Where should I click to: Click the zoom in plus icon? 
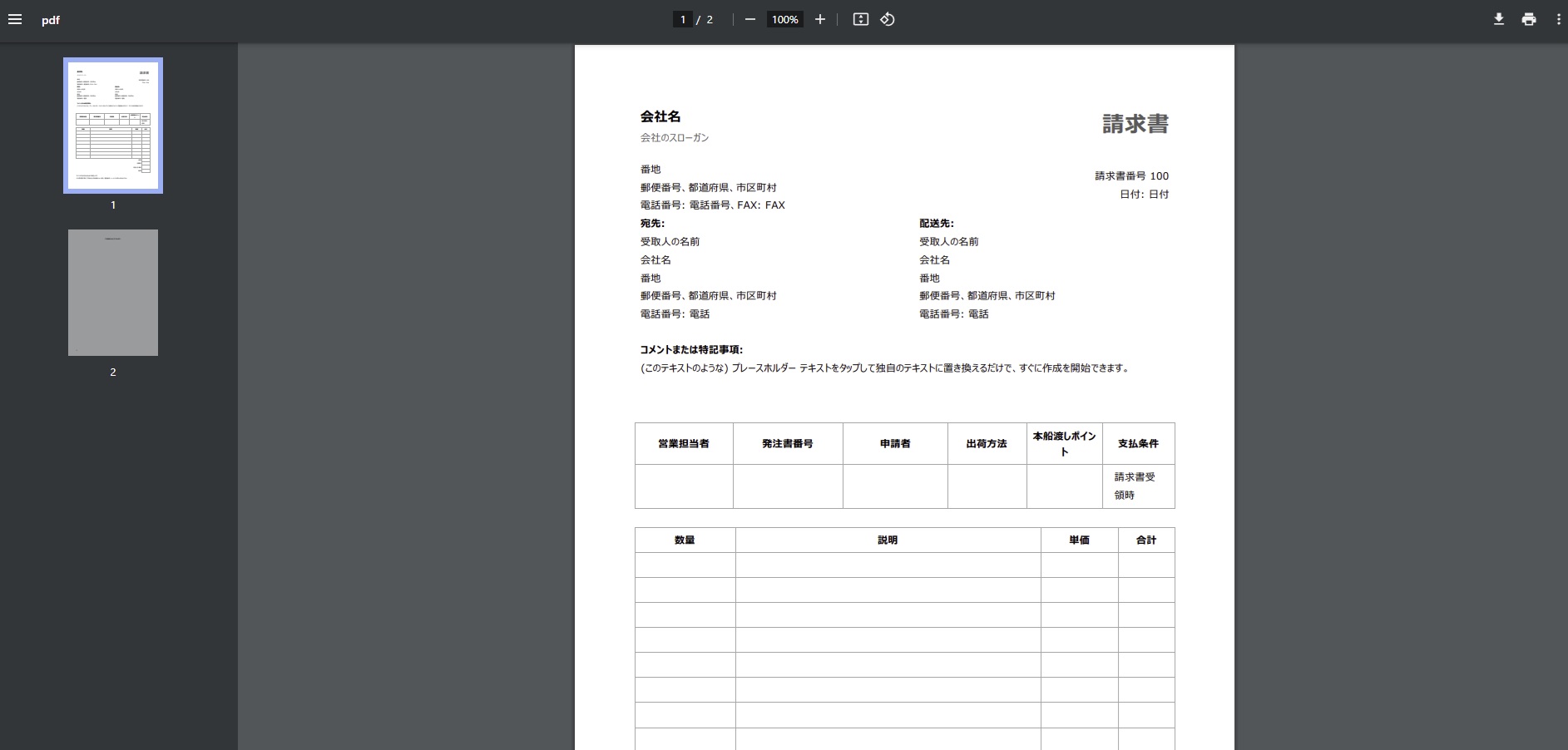point(819,19)
